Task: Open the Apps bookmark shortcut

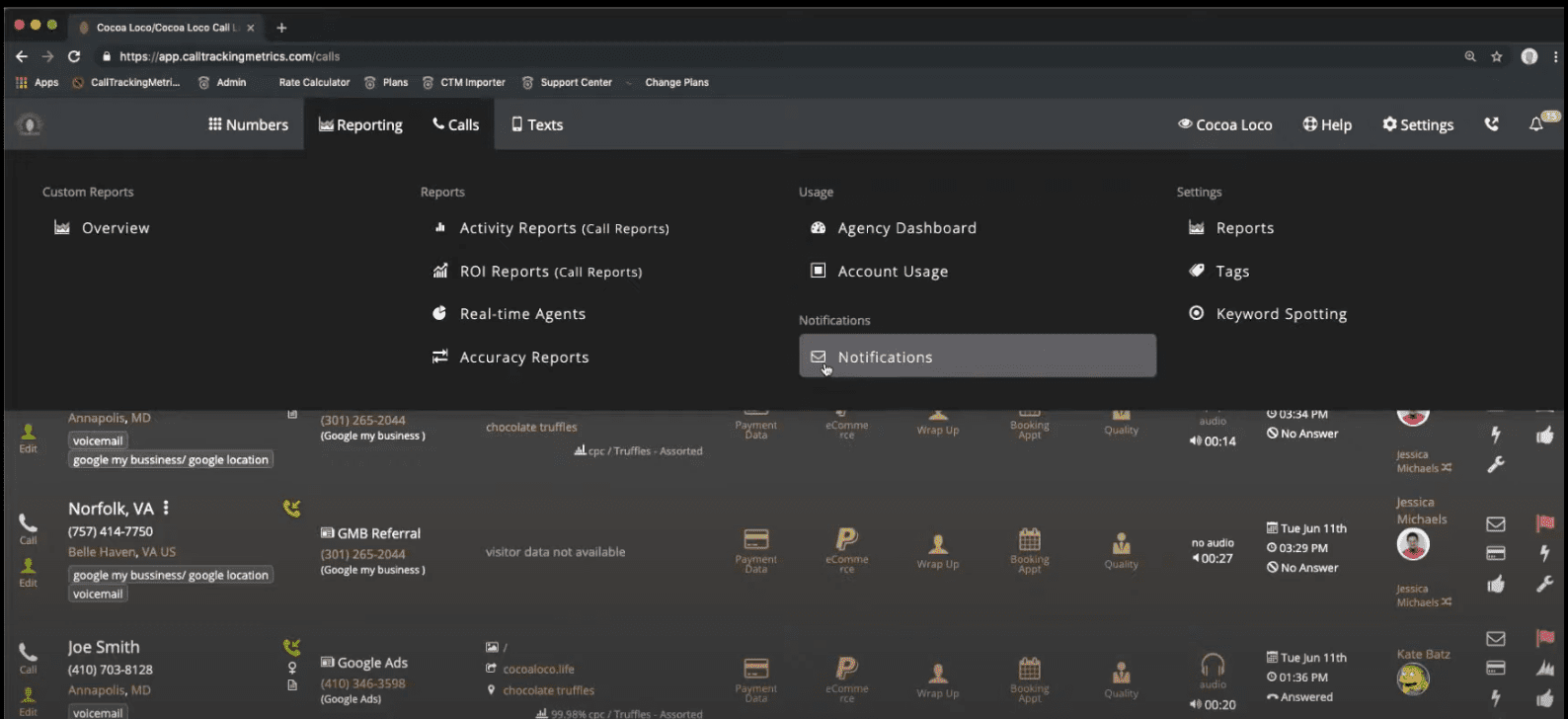Action: (x=38, y=83)
